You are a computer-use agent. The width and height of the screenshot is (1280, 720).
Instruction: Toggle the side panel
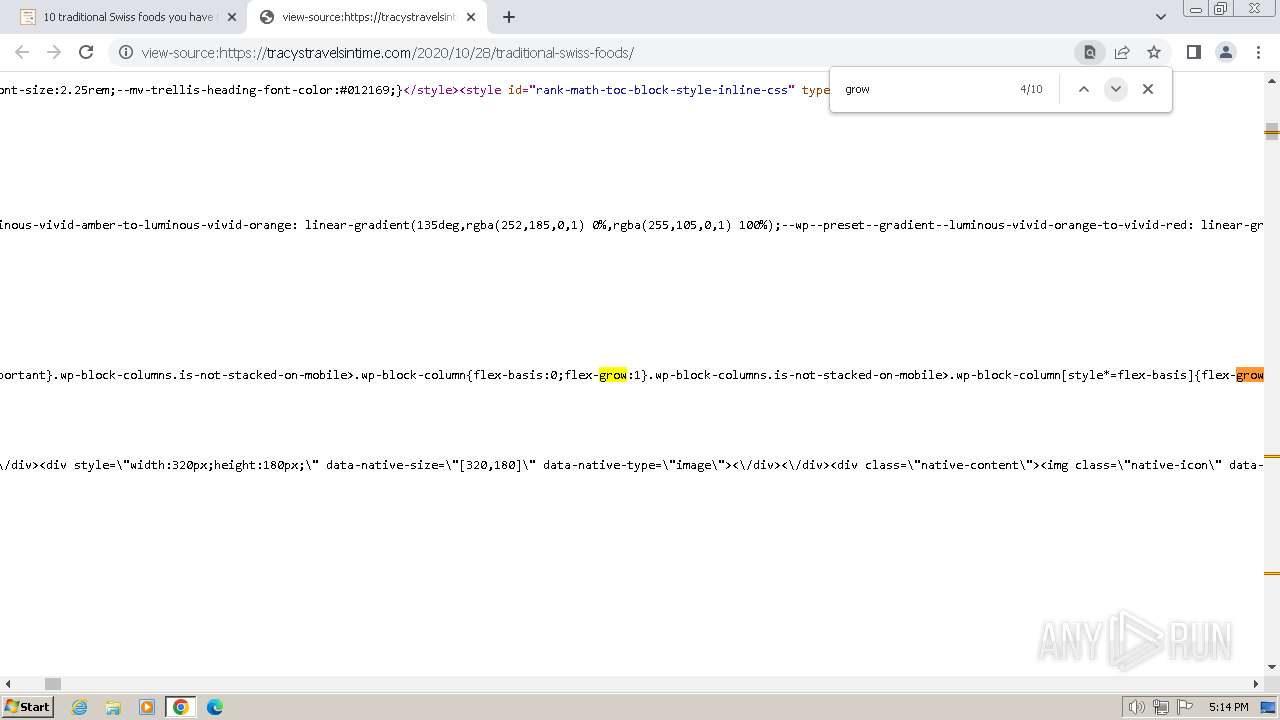[x=1193, y=52]
